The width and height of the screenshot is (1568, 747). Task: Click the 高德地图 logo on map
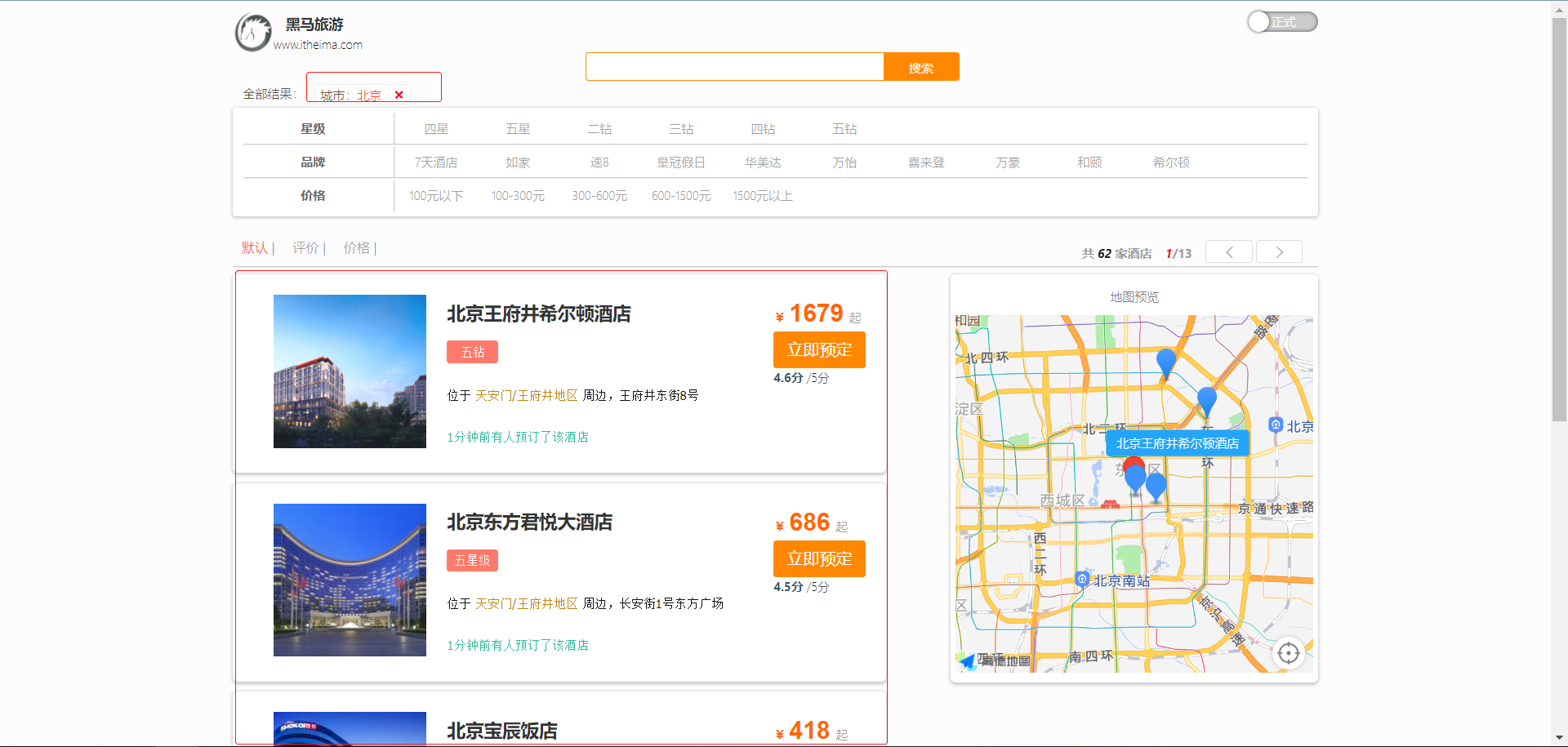995,660
